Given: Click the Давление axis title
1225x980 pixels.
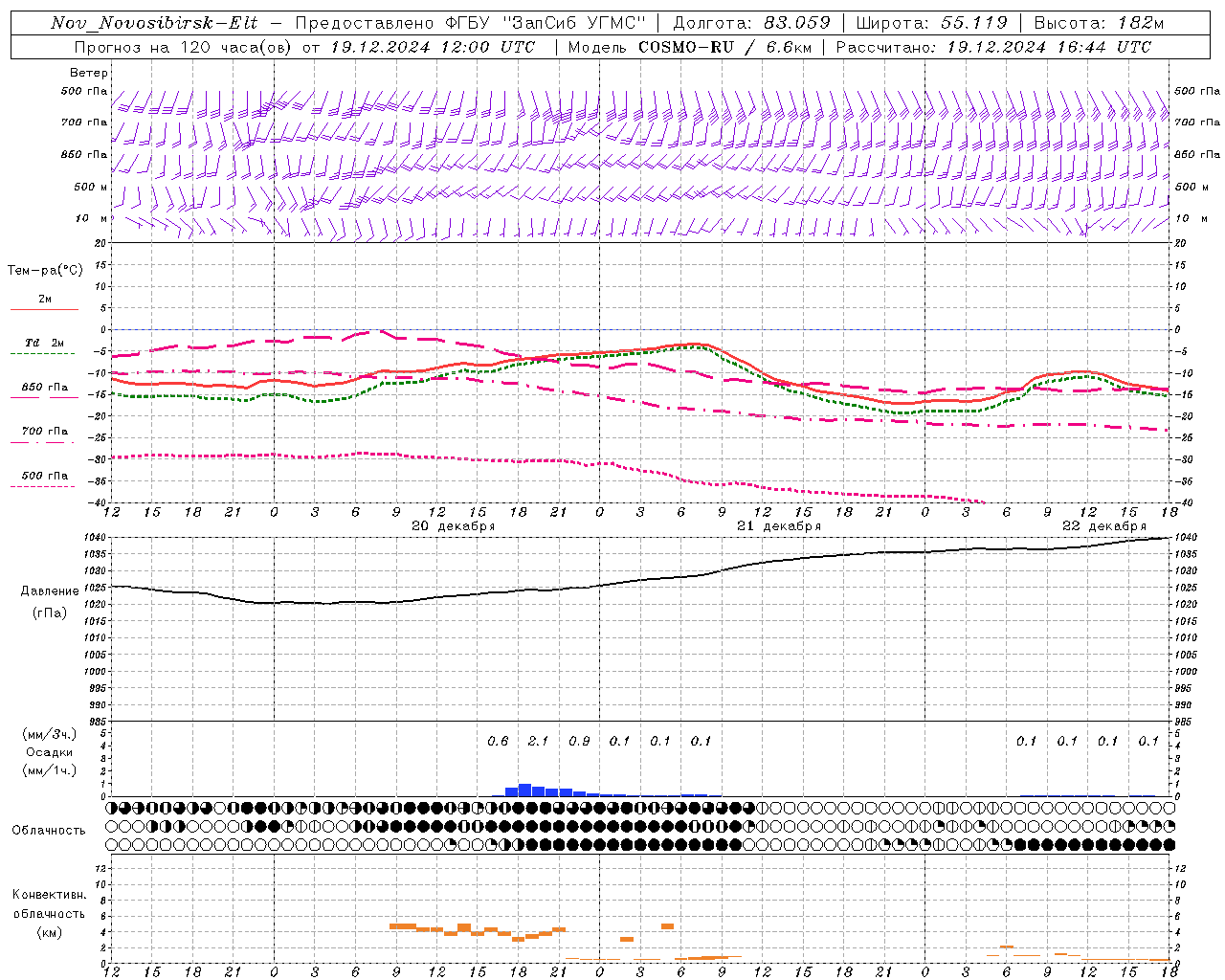Looking at the screenshot, I should (50, 591).
